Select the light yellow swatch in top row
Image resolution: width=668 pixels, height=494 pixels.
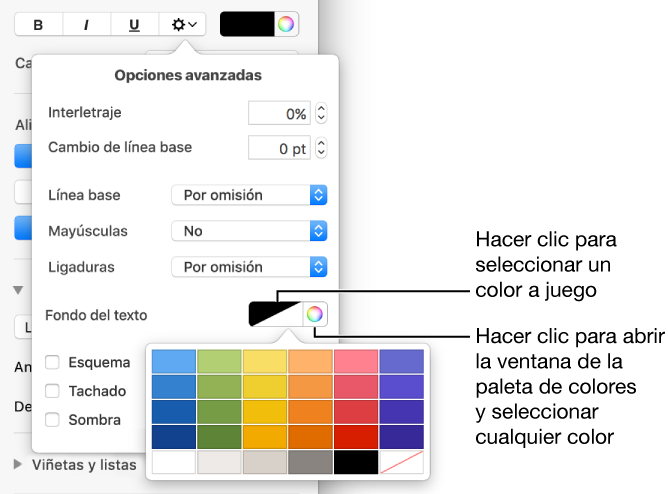click(265, 362)
